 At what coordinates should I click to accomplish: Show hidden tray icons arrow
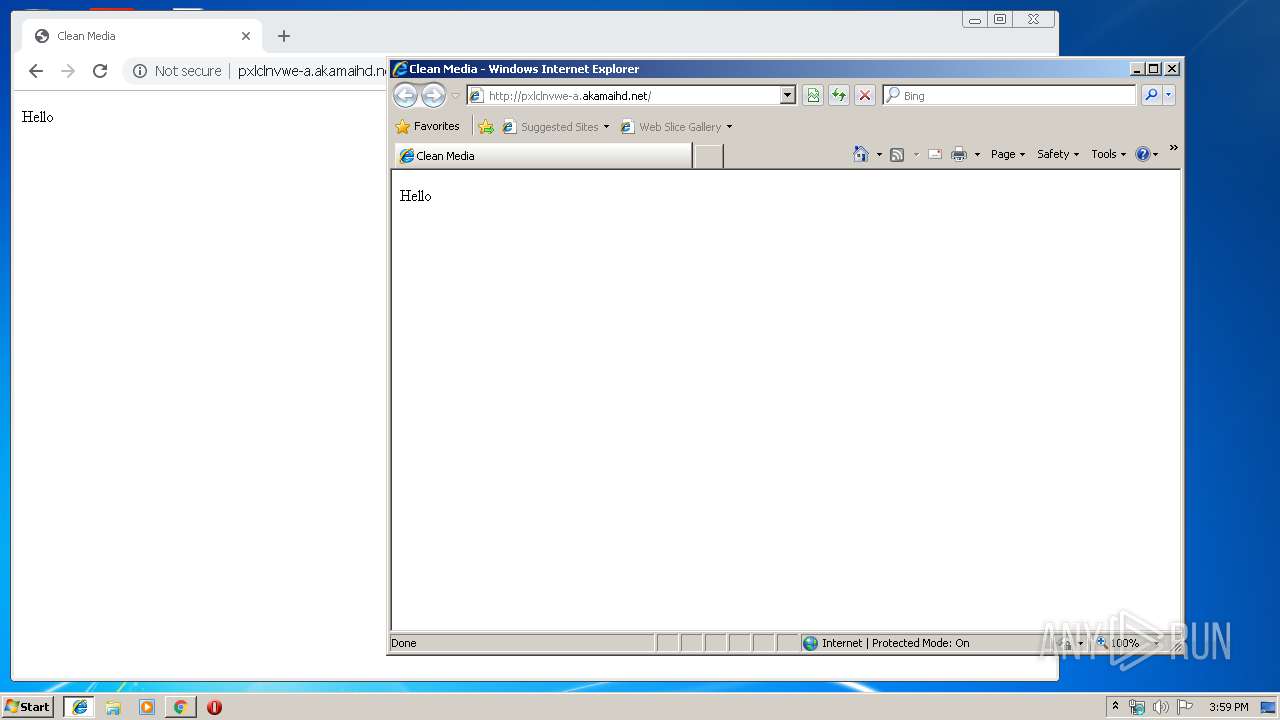(x=1115, y=707)
